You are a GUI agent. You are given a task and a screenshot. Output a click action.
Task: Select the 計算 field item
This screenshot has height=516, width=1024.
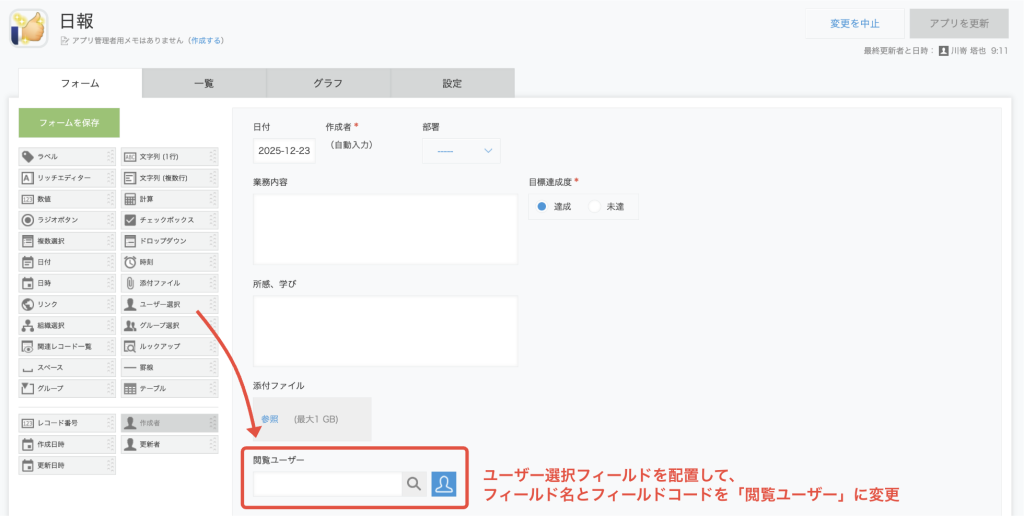(170, 199)
